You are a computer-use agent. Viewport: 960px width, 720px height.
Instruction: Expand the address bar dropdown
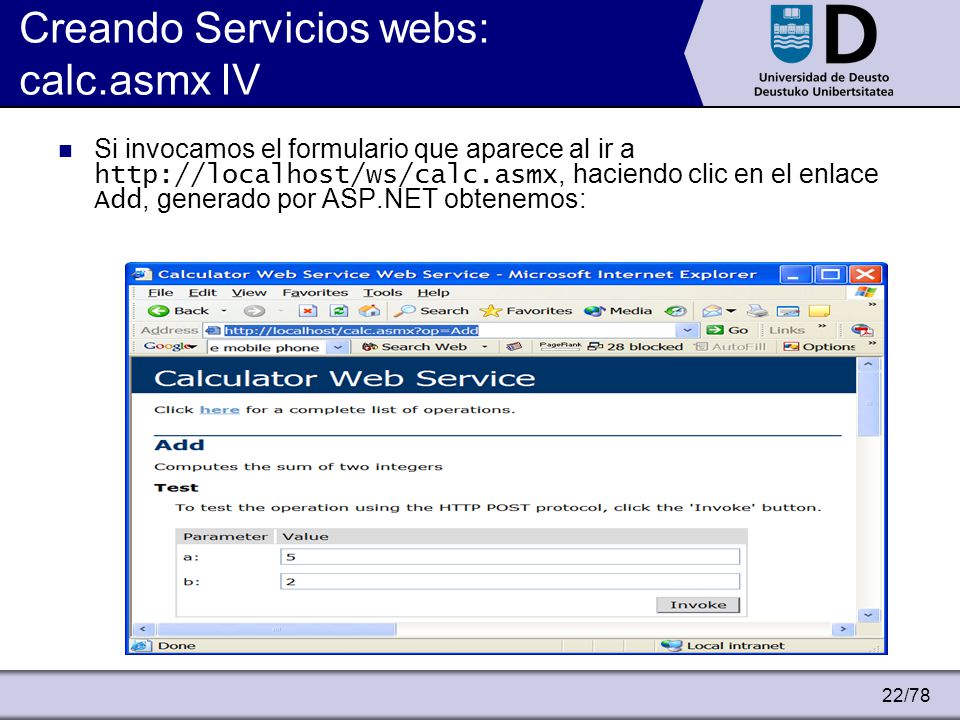(688, 331)
